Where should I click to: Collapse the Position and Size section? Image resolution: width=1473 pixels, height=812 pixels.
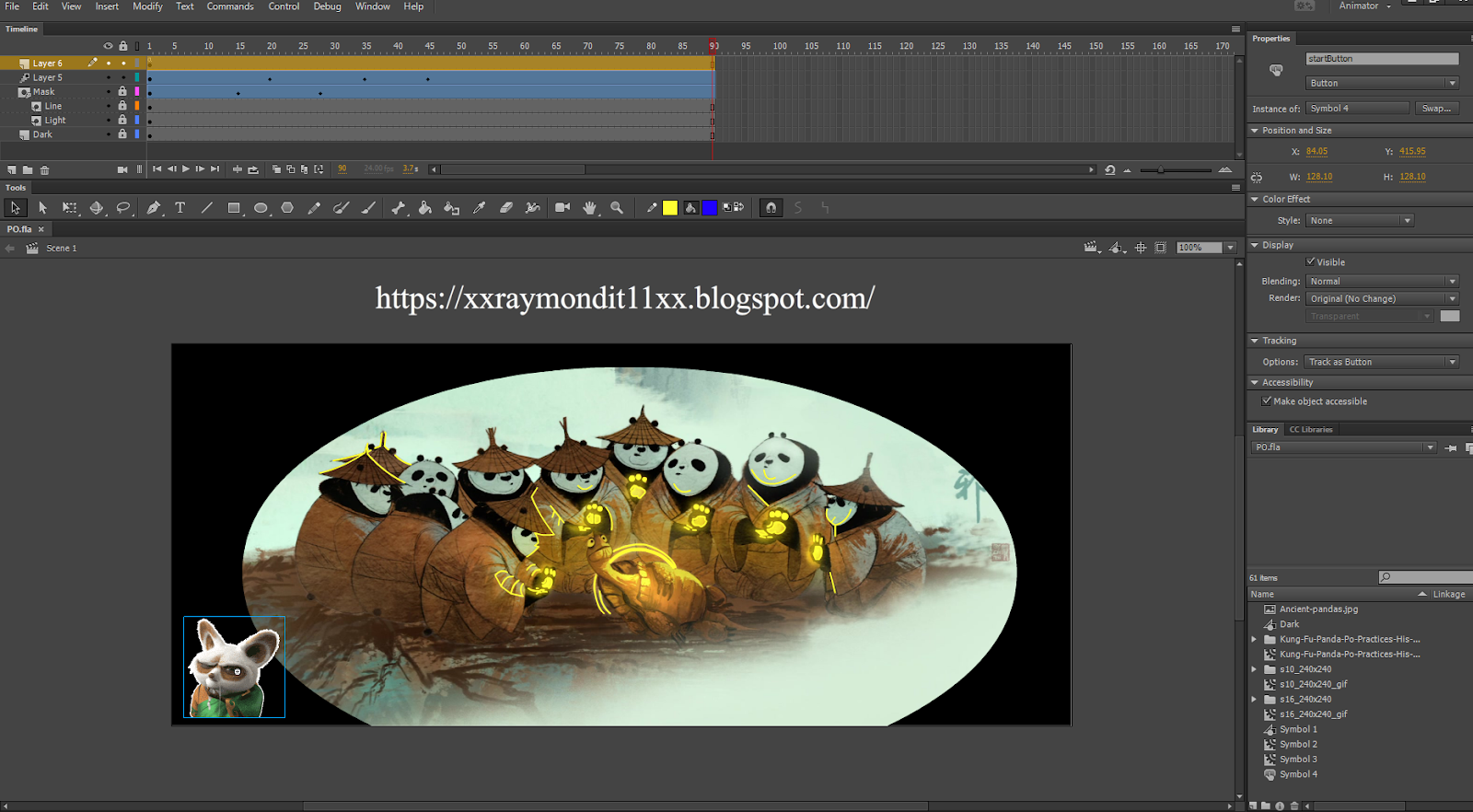point(1254,131)
